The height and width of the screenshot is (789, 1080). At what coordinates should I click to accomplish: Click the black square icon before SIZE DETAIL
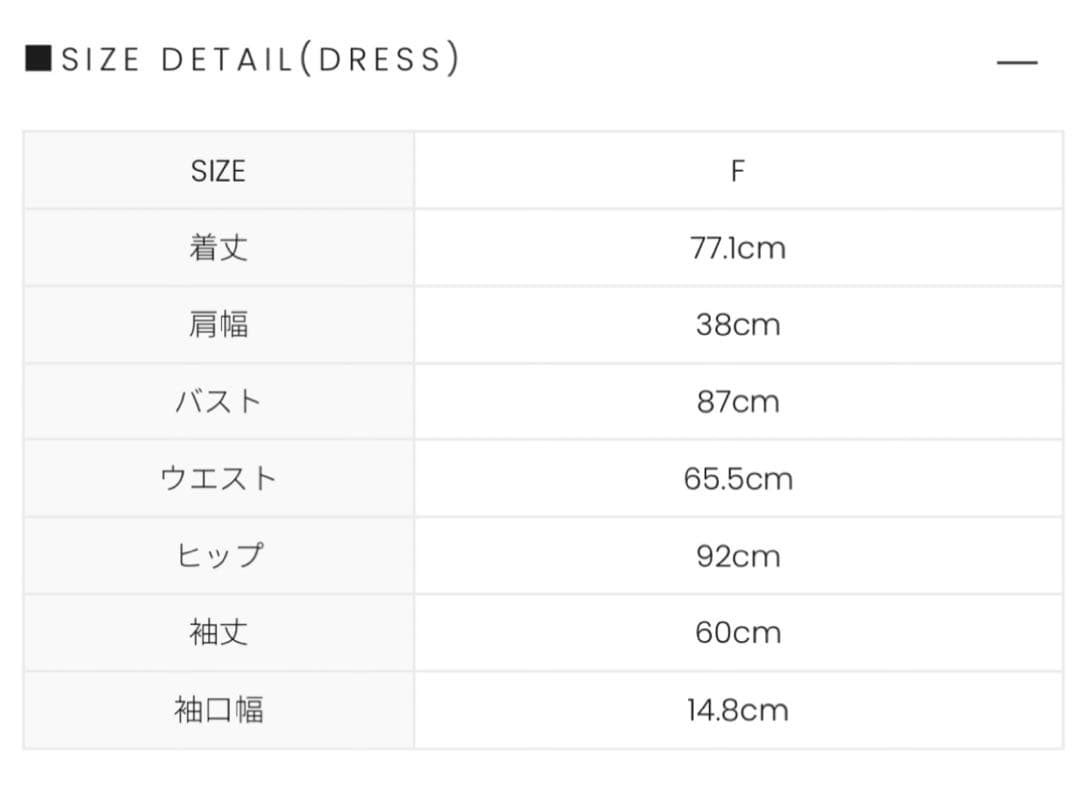point(37,58)
